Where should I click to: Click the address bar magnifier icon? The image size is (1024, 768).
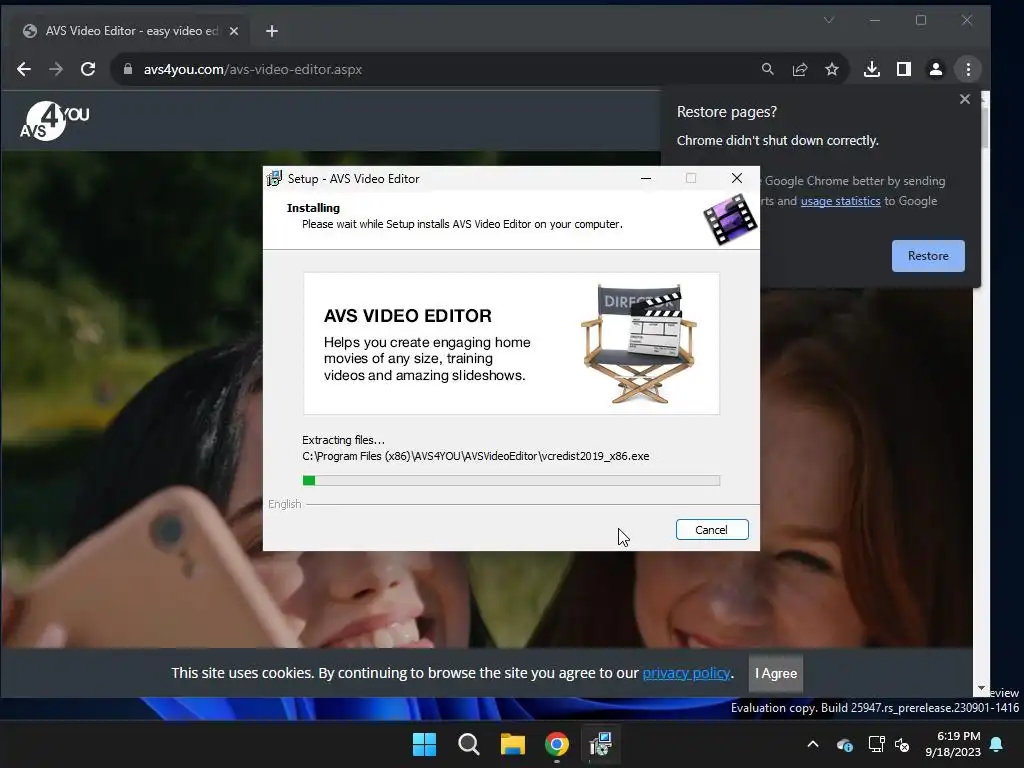pyautogui.click(x=768, y=69)
